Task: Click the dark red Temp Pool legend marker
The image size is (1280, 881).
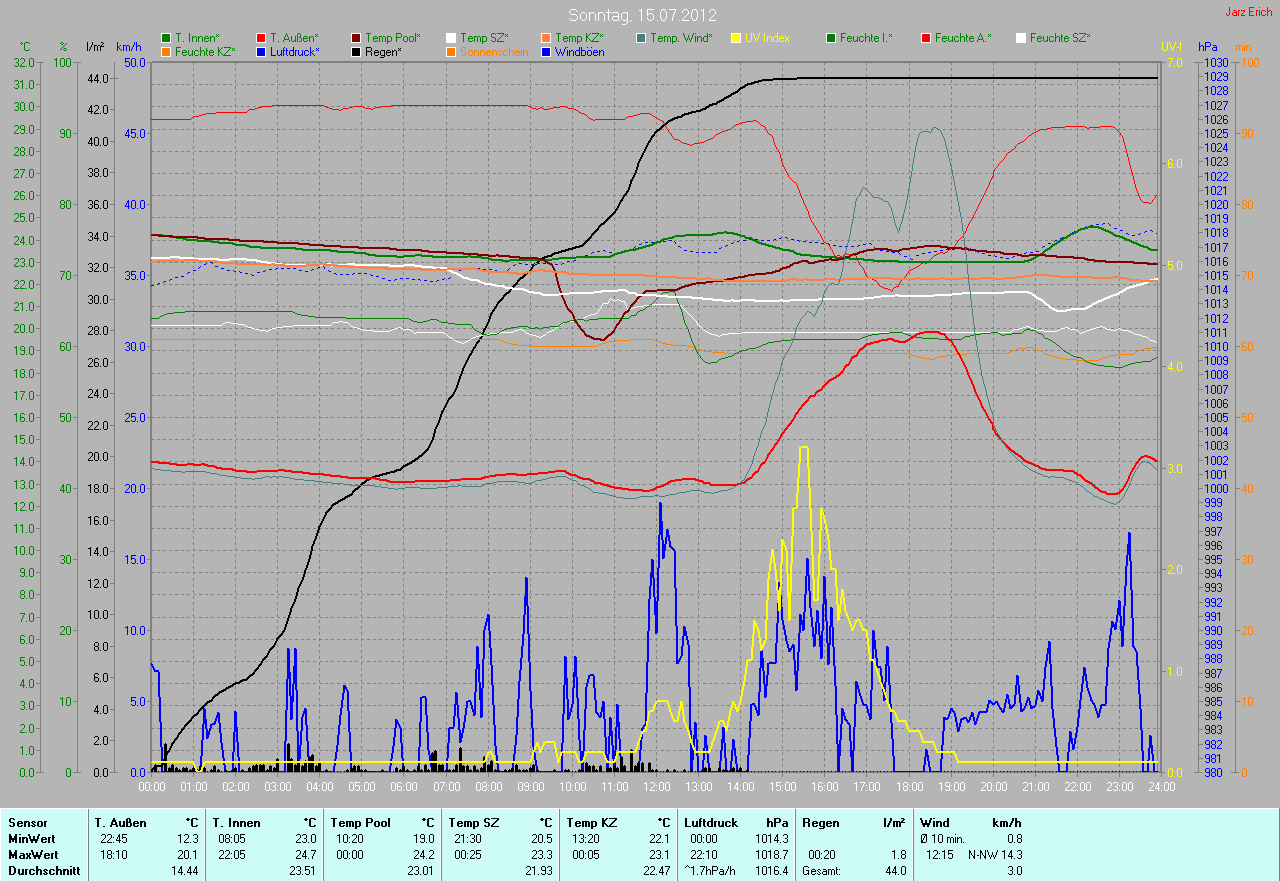Action: 356,38
